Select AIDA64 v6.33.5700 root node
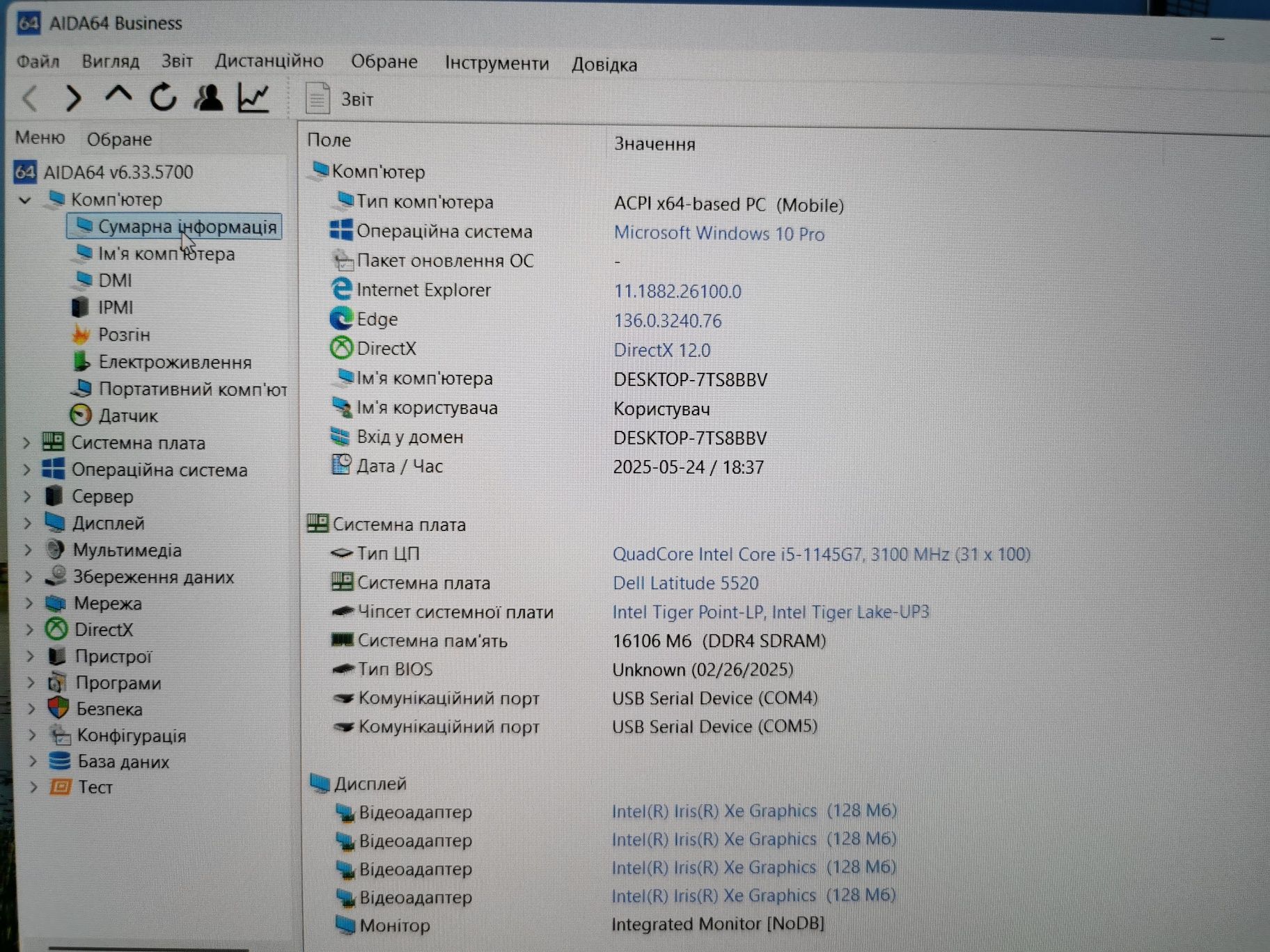The image size is (1270, 952). [x=104, y=172]
